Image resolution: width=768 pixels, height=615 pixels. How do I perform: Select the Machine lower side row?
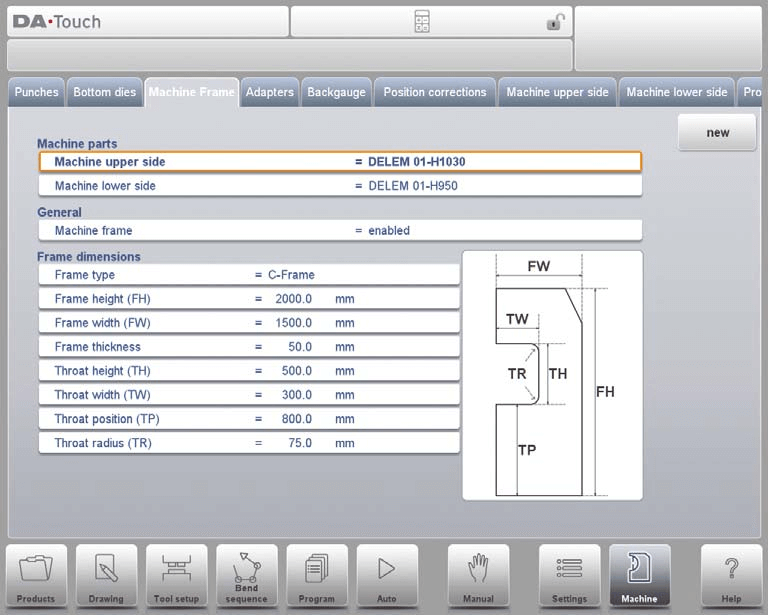pyautogui.click(x=340, y=186)
